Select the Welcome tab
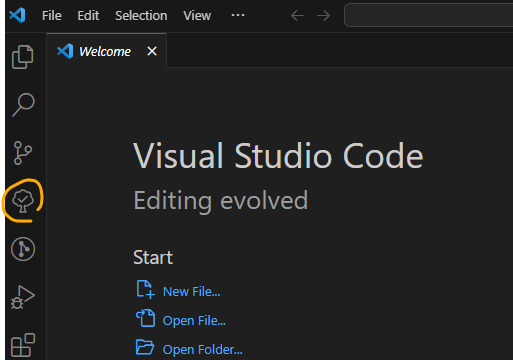 tap(106, 51)
